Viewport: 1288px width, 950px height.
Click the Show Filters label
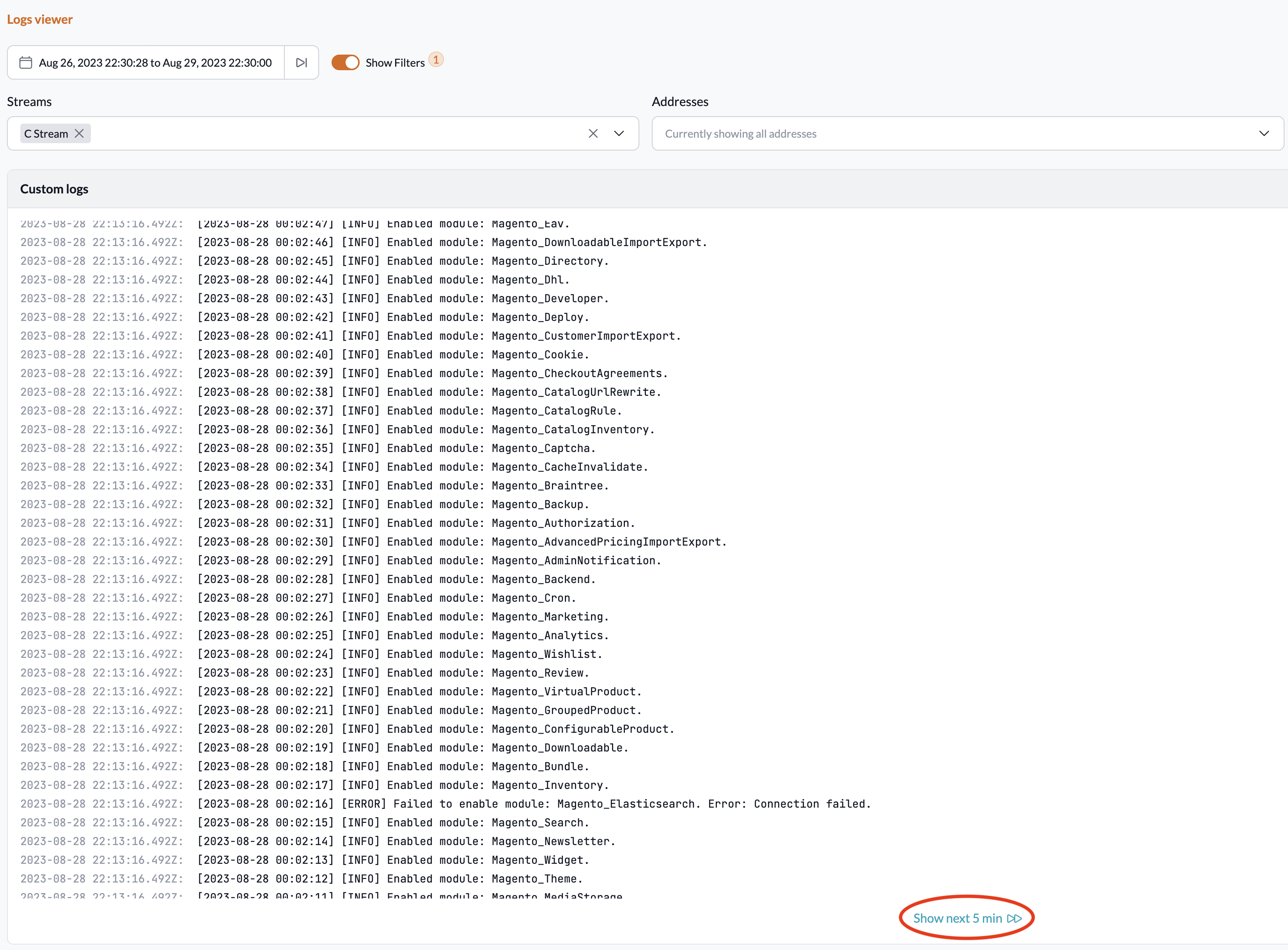tap(395, 63)
